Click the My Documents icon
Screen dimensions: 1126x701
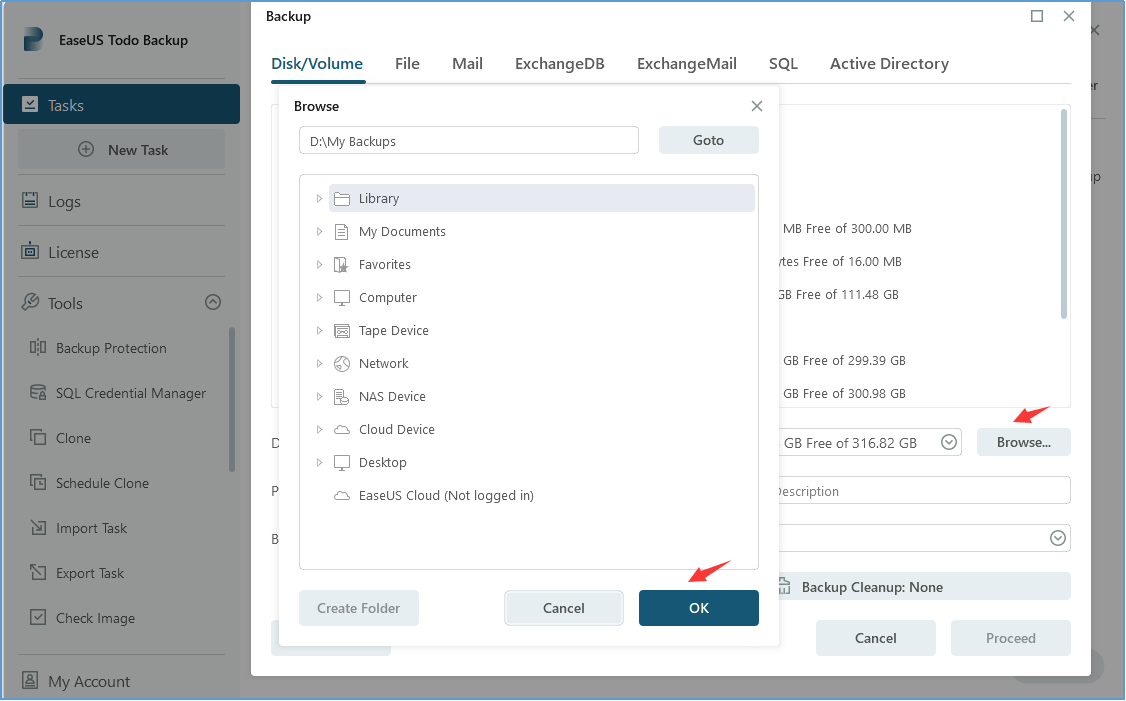coord(343,232)
